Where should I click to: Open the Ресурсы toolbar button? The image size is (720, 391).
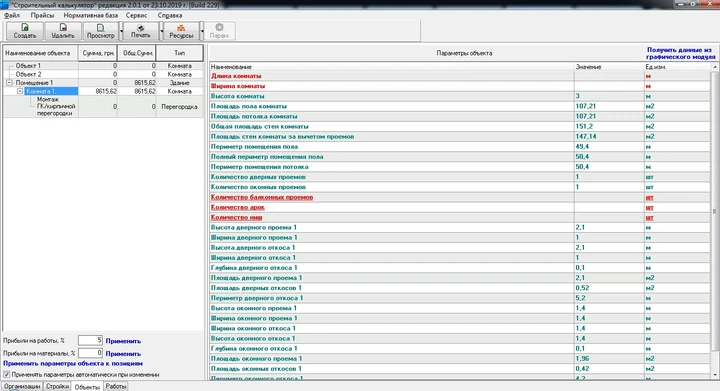(181, 31)
